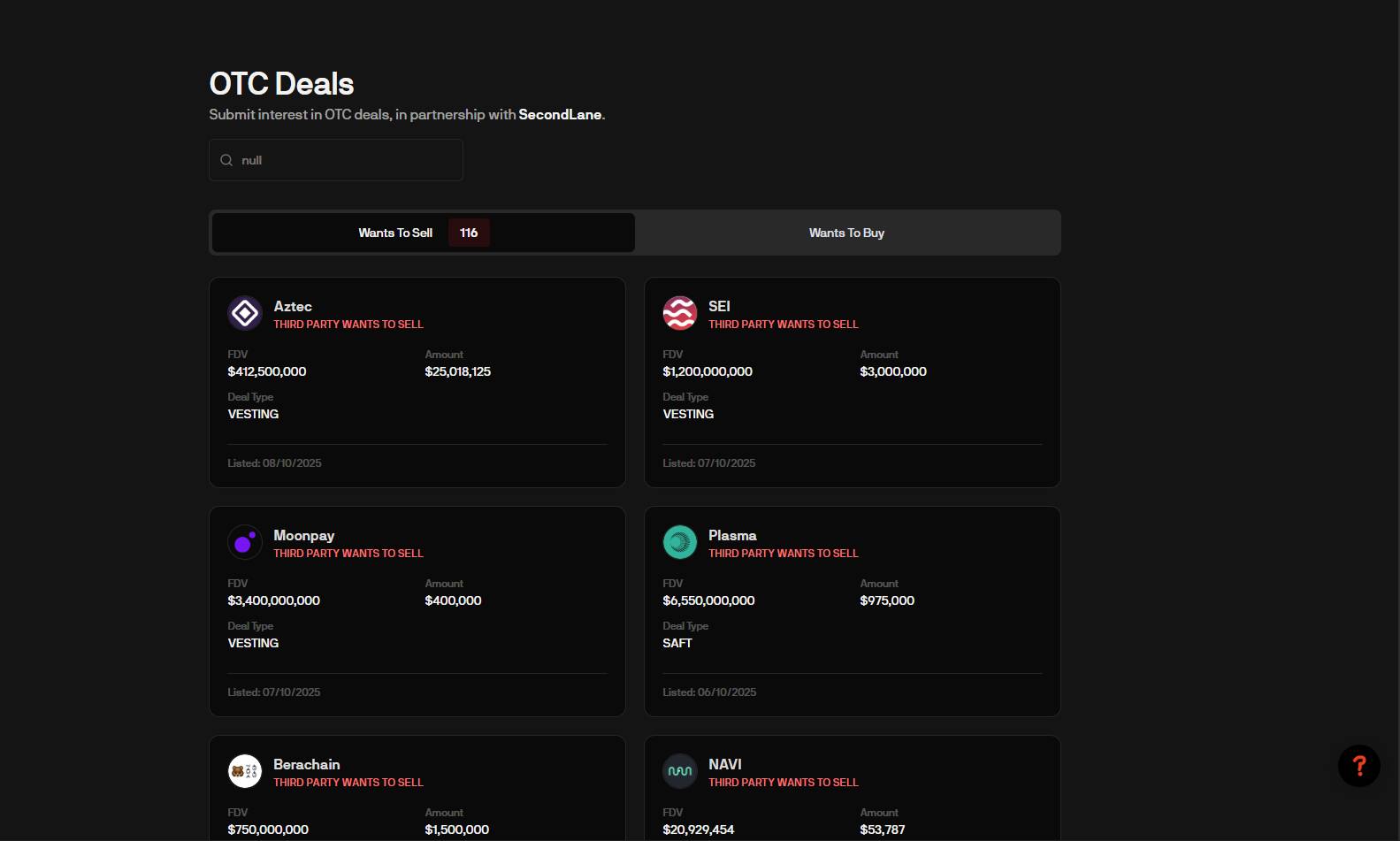Select the Wants To Sell tab
The height and width of the screenshot is (841, 1400).
click(x=395, y=233)
